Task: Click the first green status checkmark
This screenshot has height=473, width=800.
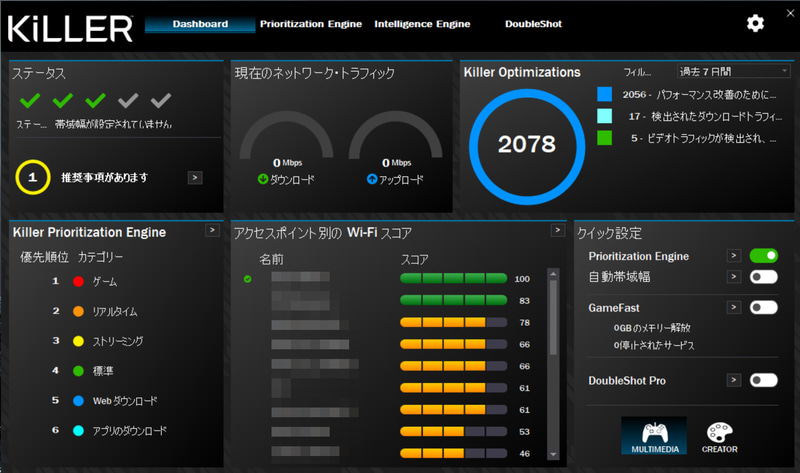Action: pyautogui.click(x=30, y=100)
